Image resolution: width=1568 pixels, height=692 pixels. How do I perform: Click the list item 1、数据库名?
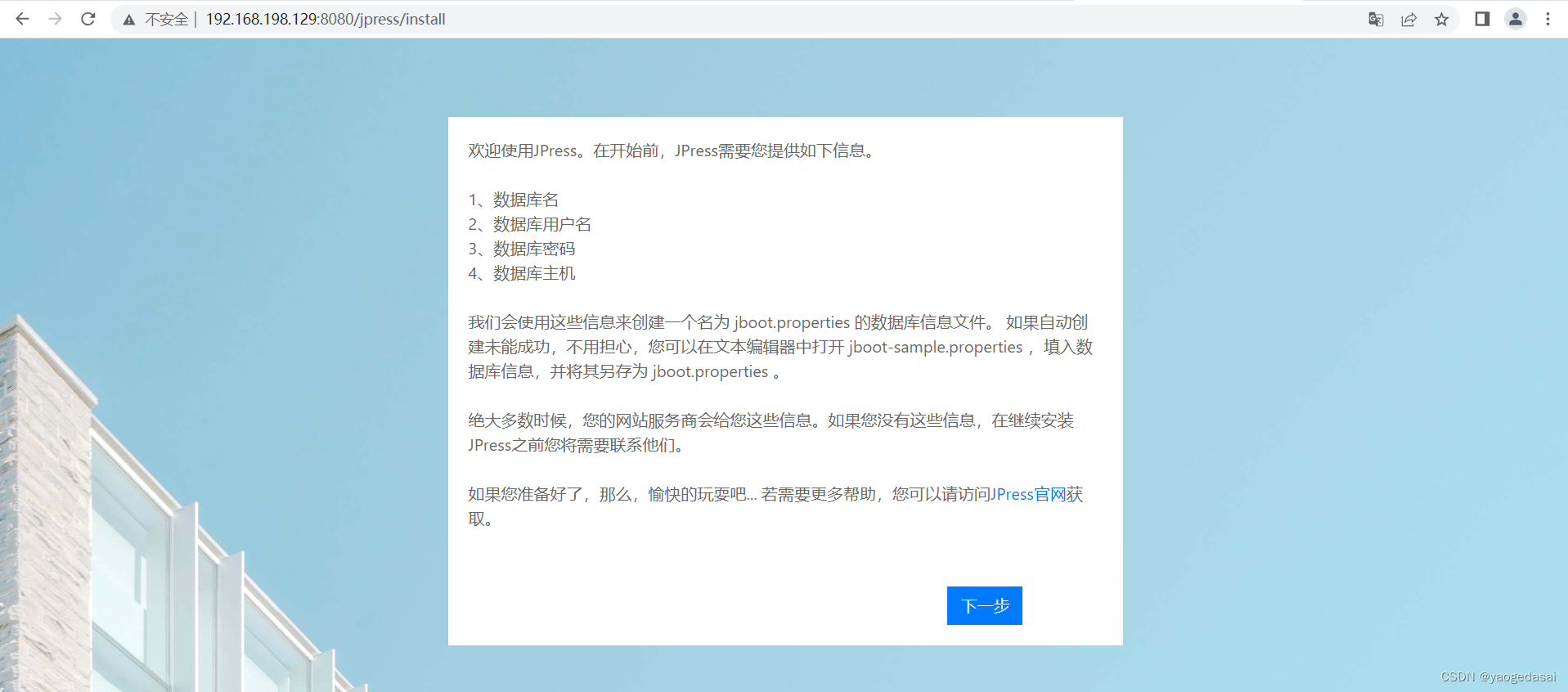pos(514,200)
